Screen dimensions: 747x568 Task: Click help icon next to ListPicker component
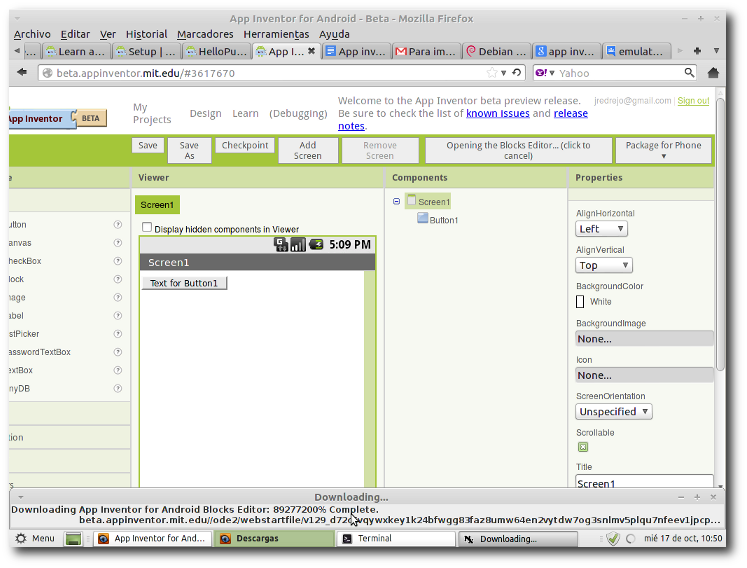click(118, 334)
